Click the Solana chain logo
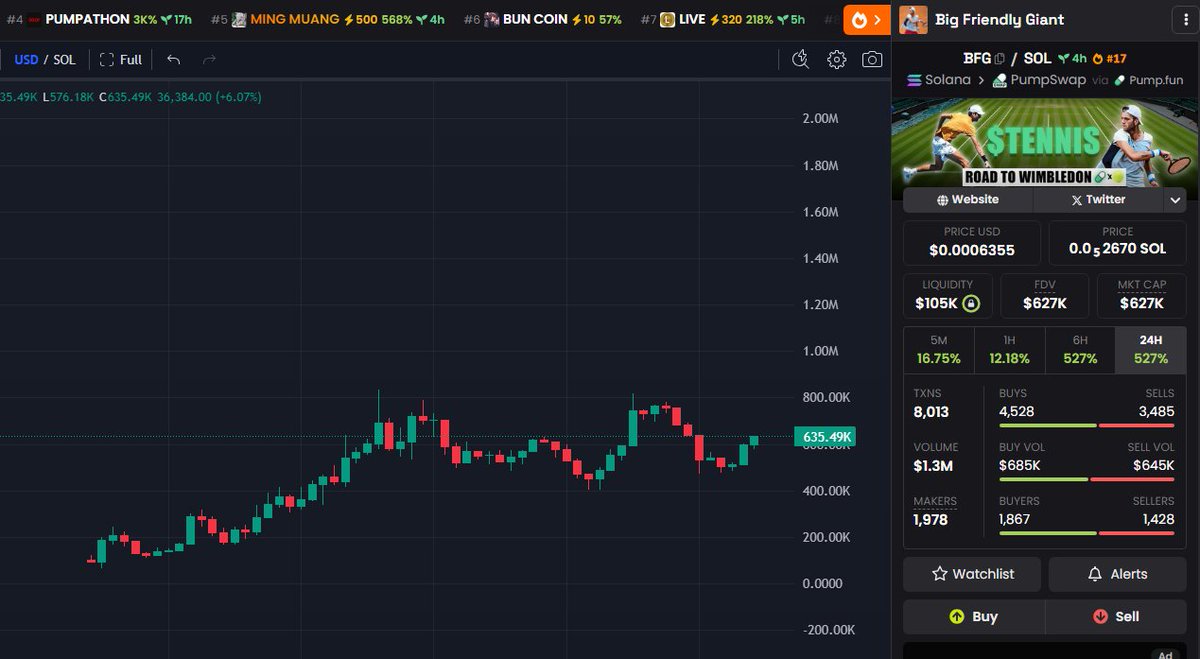 pyautogui.click(x=914, y=80)
